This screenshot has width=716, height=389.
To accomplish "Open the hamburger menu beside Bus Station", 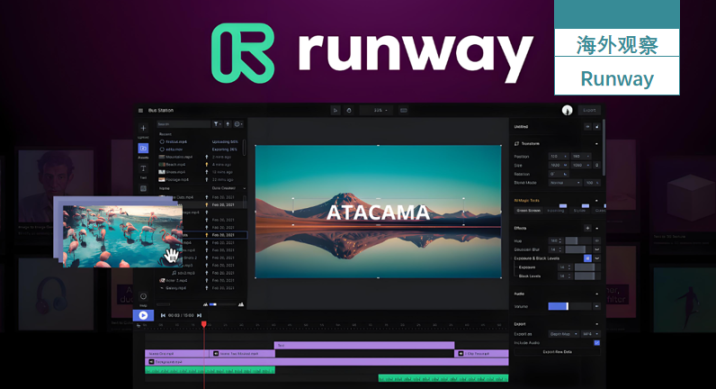I will (141, 110).
